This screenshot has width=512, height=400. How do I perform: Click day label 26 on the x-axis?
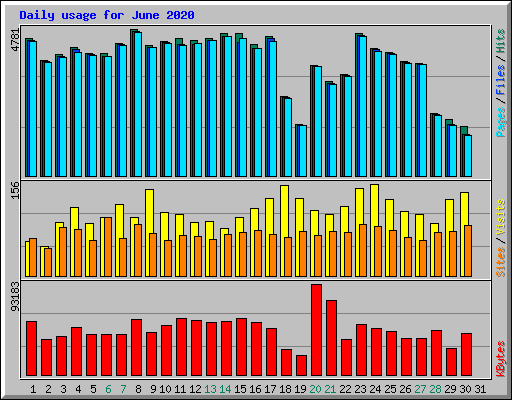click(405, 389)
